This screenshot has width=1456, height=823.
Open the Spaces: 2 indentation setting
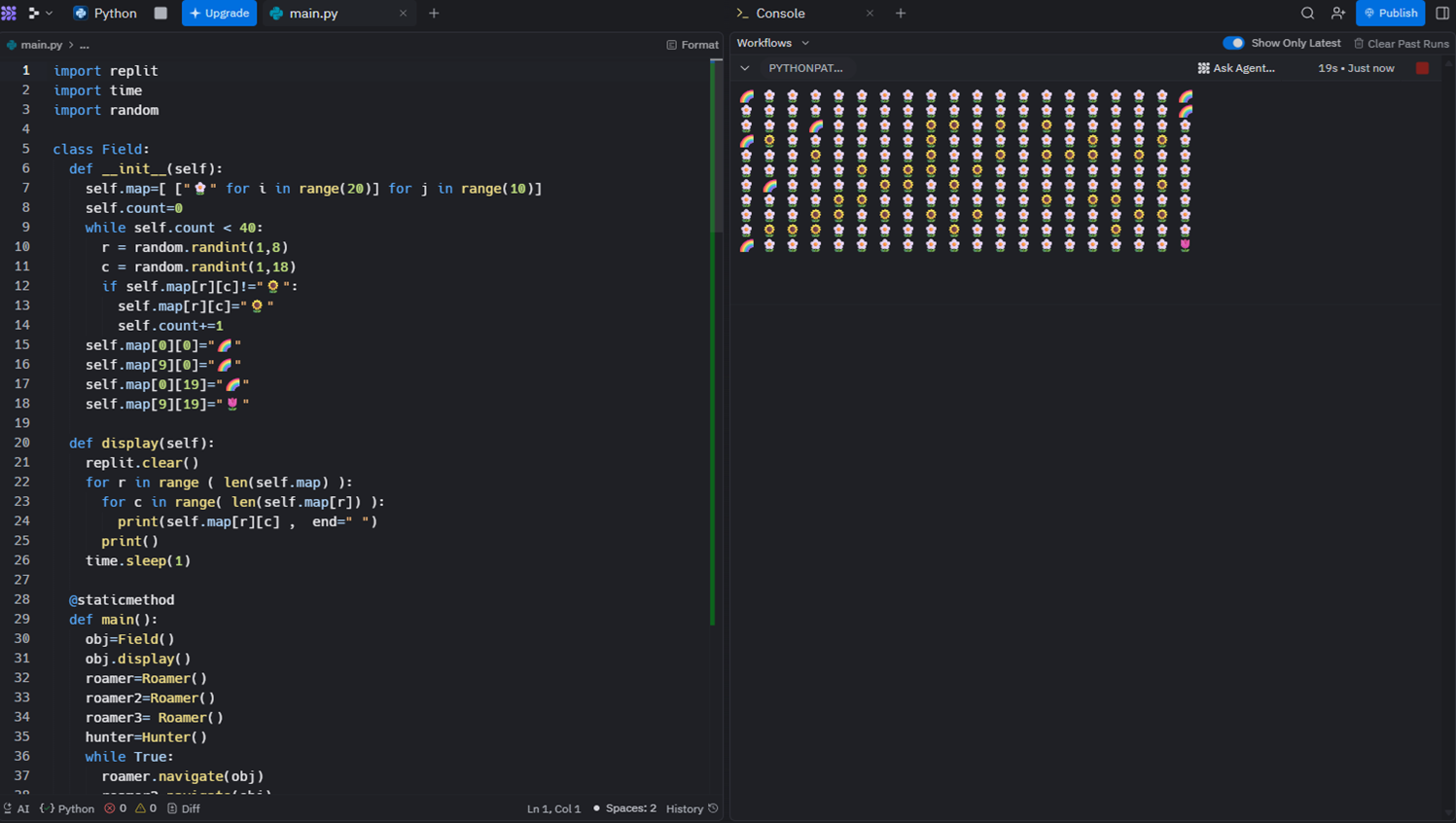tap(629, 808)
